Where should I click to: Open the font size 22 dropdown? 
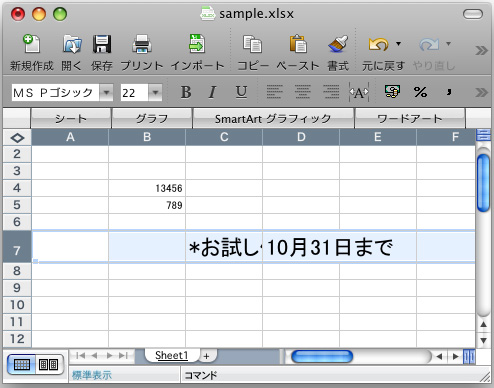[155, 92]
